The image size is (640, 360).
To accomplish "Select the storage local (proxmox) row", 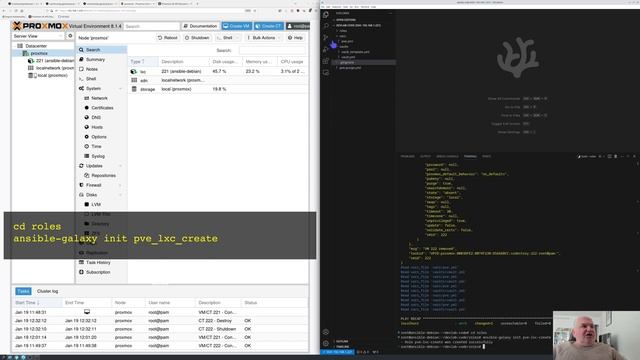I will 218,89.
